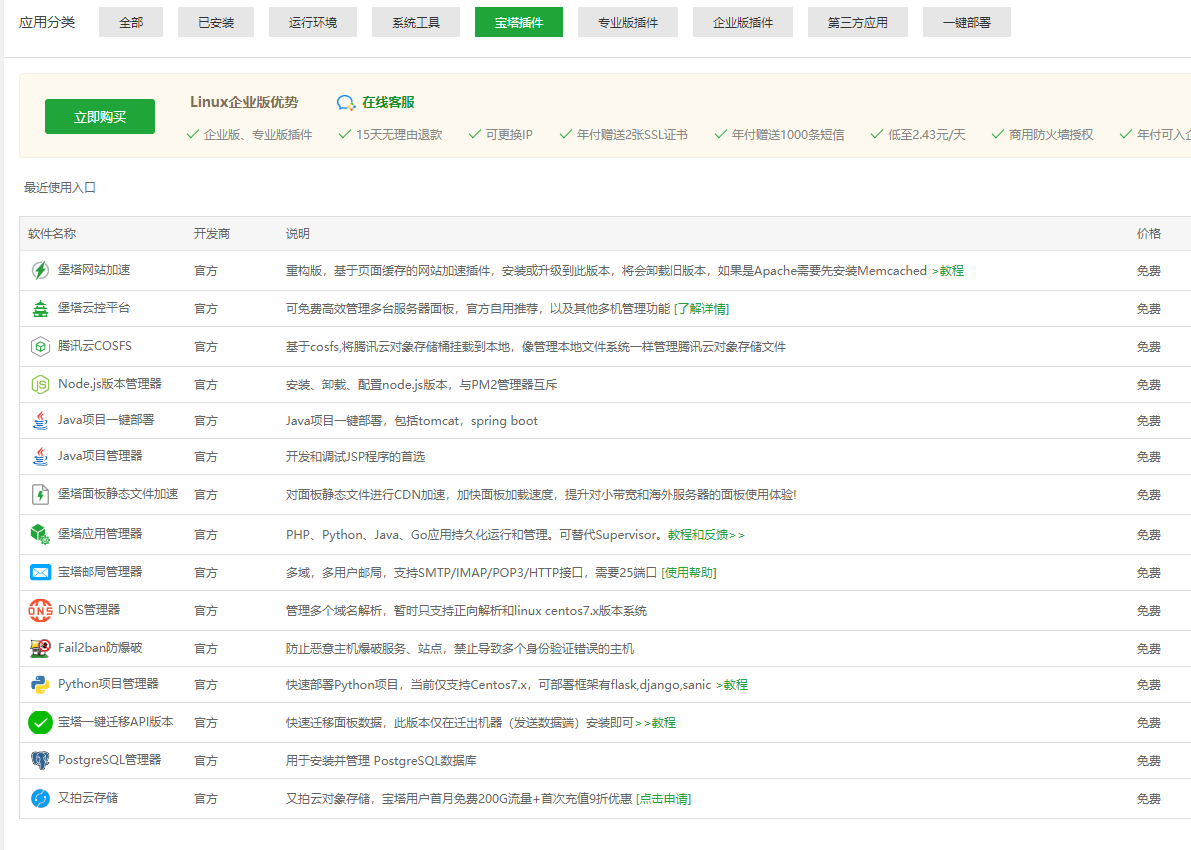1191x850 pixels.
Task: Click the DNS管理器 red icon
Action: point(40,610)
